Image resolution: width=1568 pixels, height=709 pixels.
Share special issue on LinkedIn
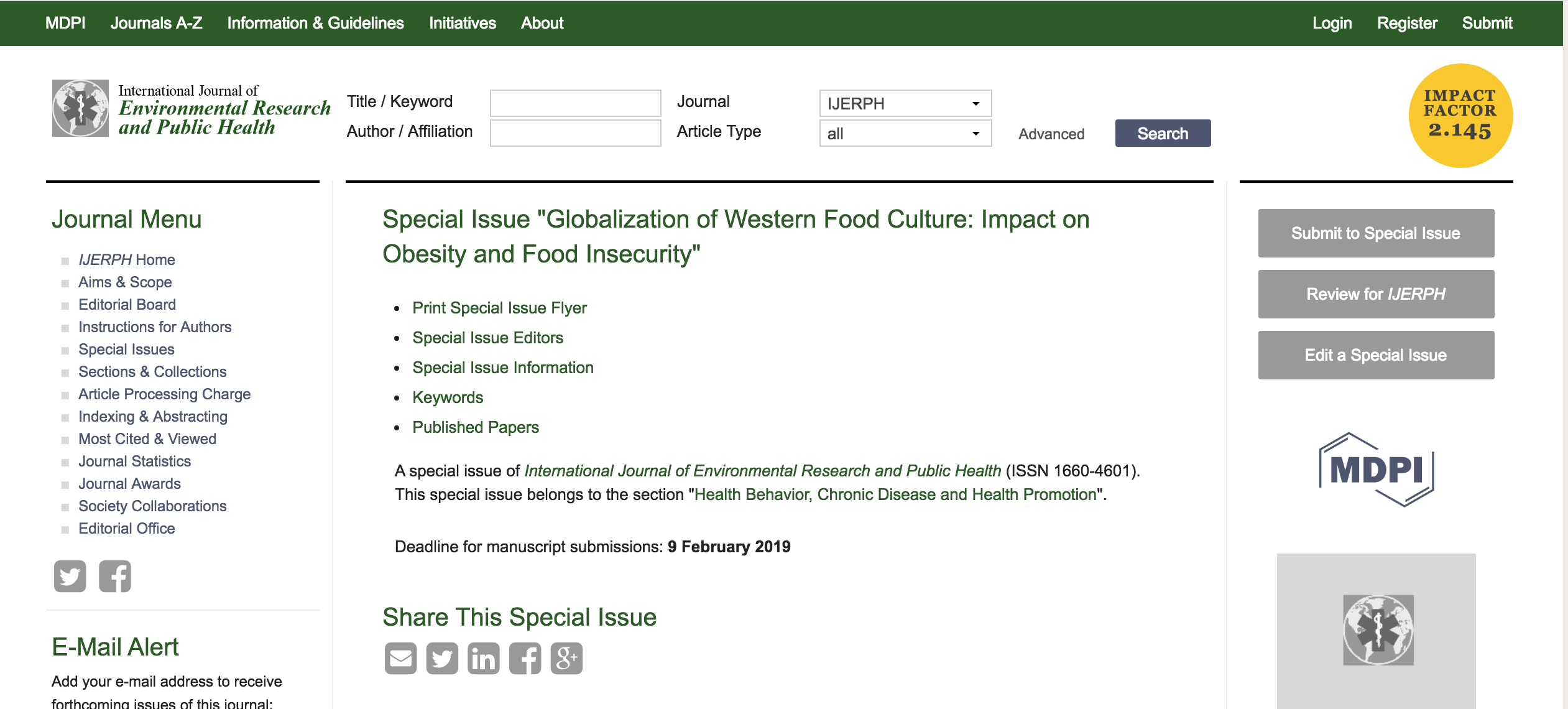click(483, 658)
